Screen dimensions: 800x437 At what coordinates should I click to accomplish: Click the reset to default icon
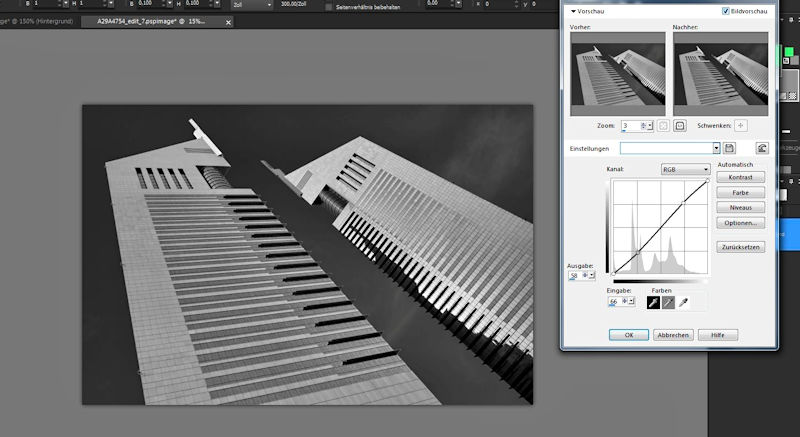point(762,148)
